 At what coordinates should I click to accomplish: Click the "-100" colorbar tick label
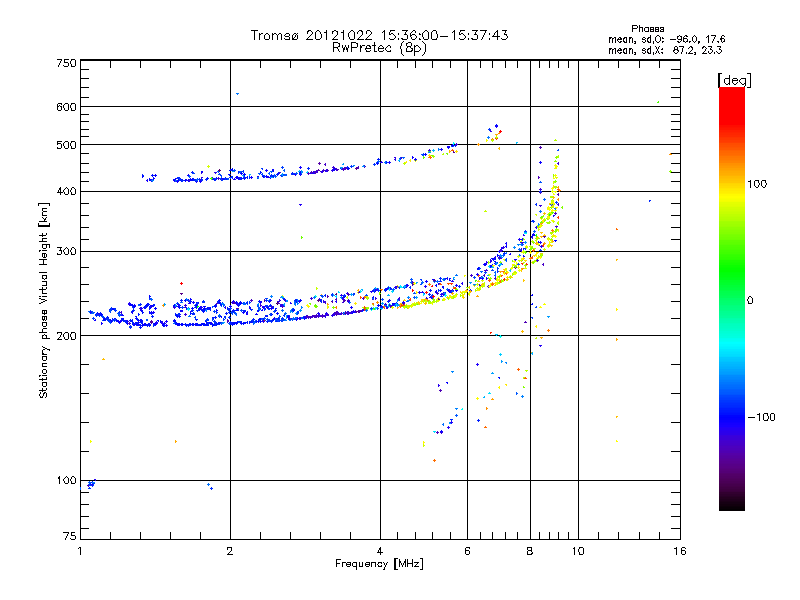[x=761, y=417]
